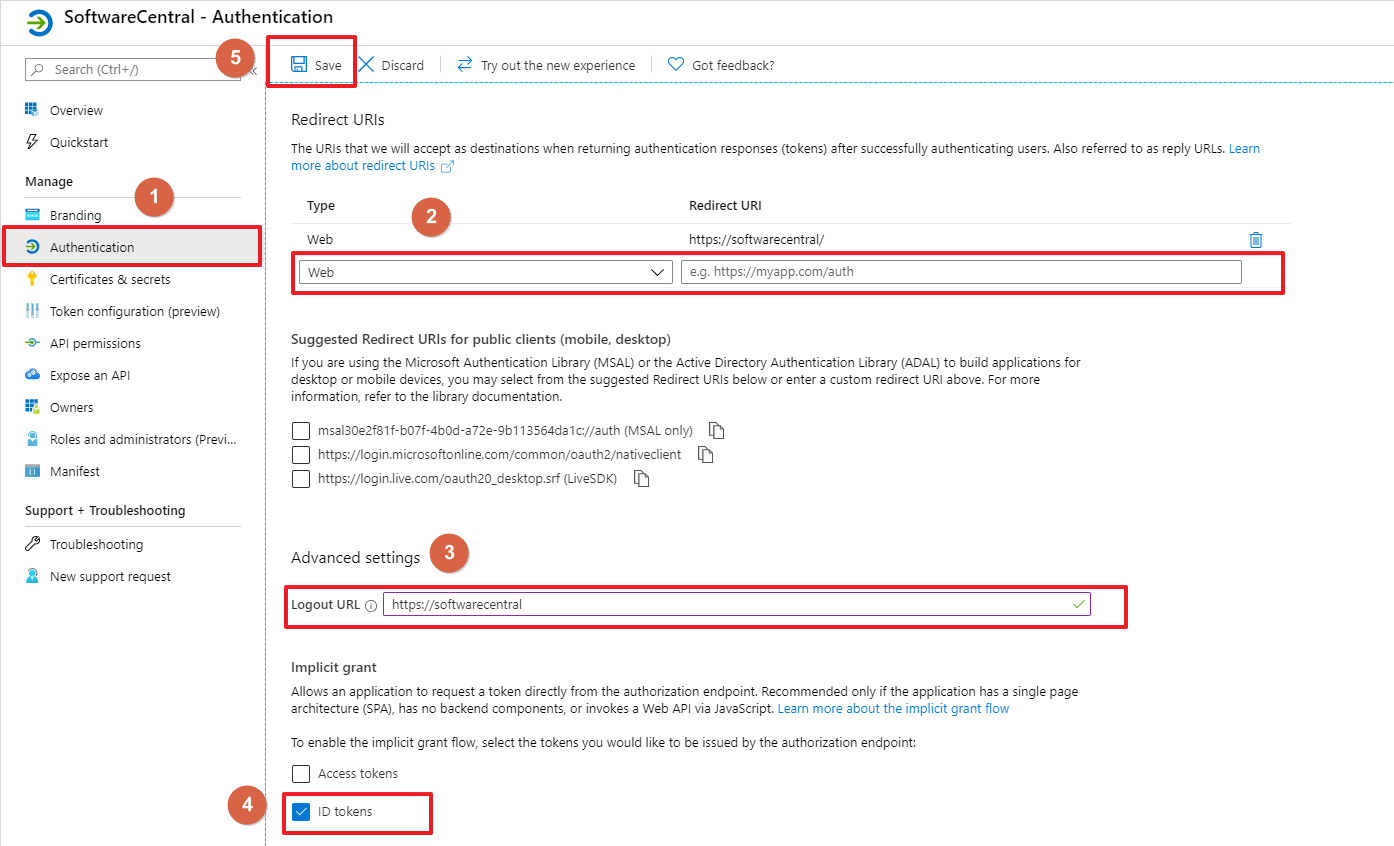Open the Web redirect type dropdown
This screenshot has width=1394, height=846.
(x=485, y=272)
